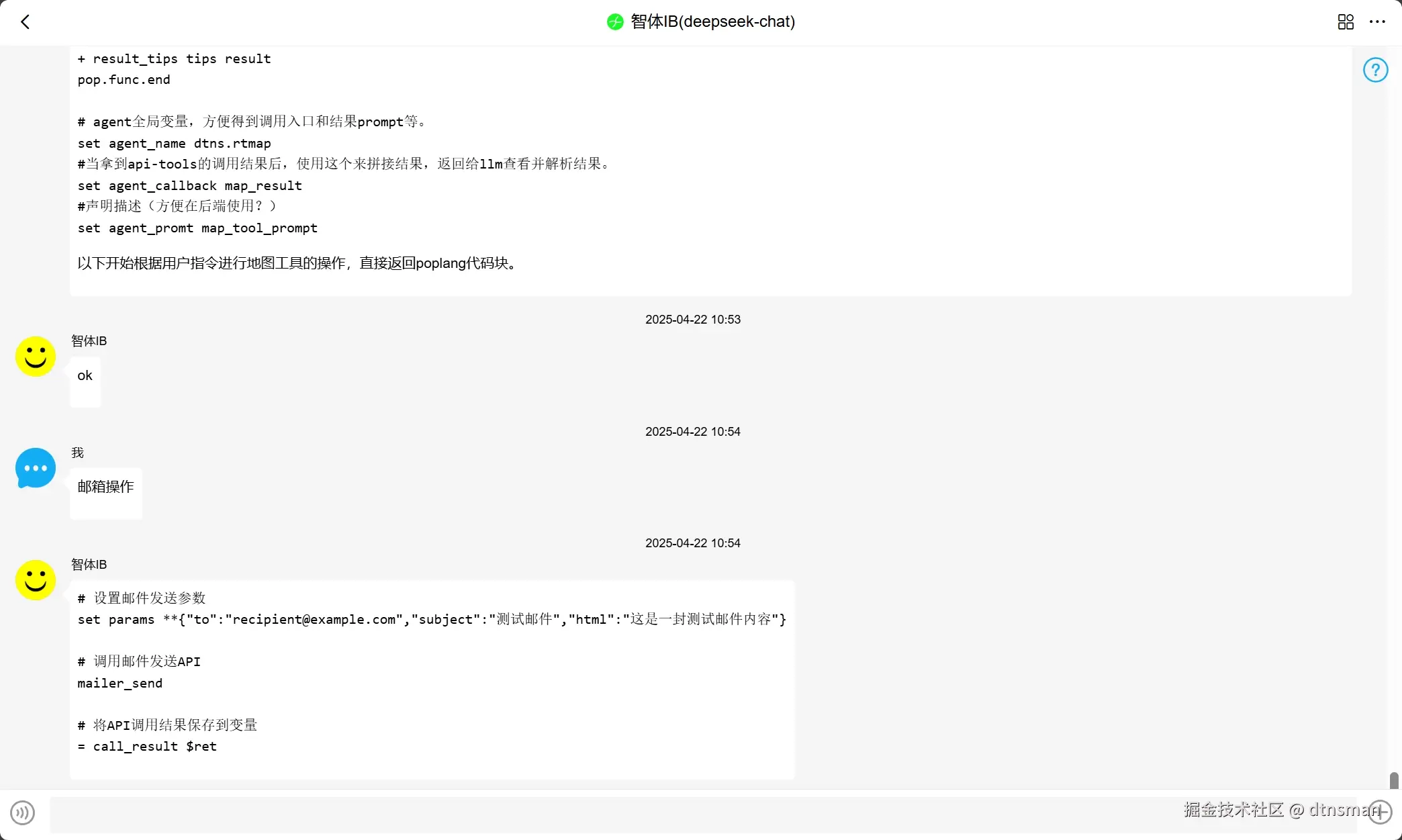Click the 2025-04-22 10:53 timestamp

692,320
